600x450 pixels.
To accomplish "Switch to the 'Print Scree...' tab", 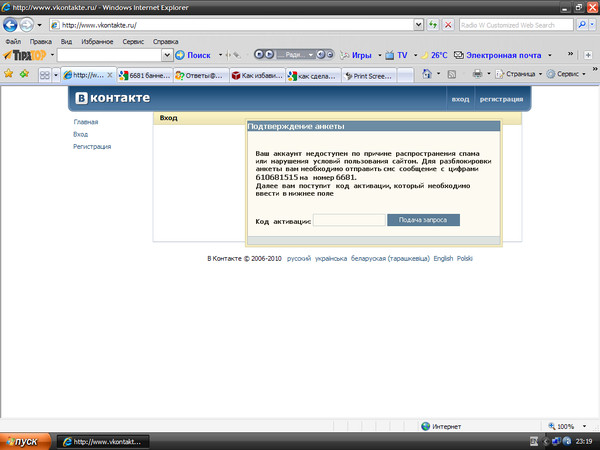I will tap(369, 75).
